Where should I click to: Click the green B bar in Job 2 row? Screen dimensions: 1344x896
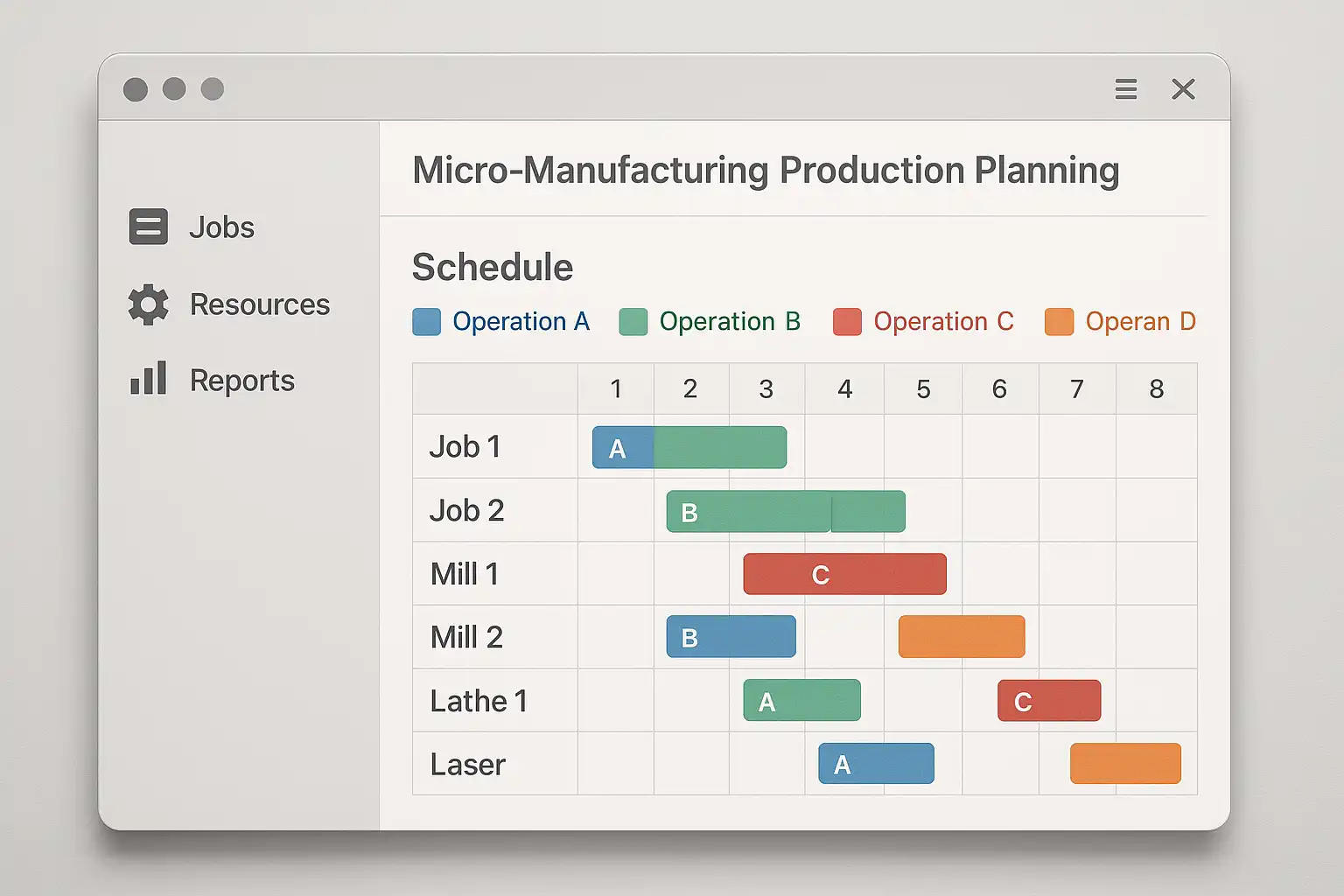pos(785,512)
